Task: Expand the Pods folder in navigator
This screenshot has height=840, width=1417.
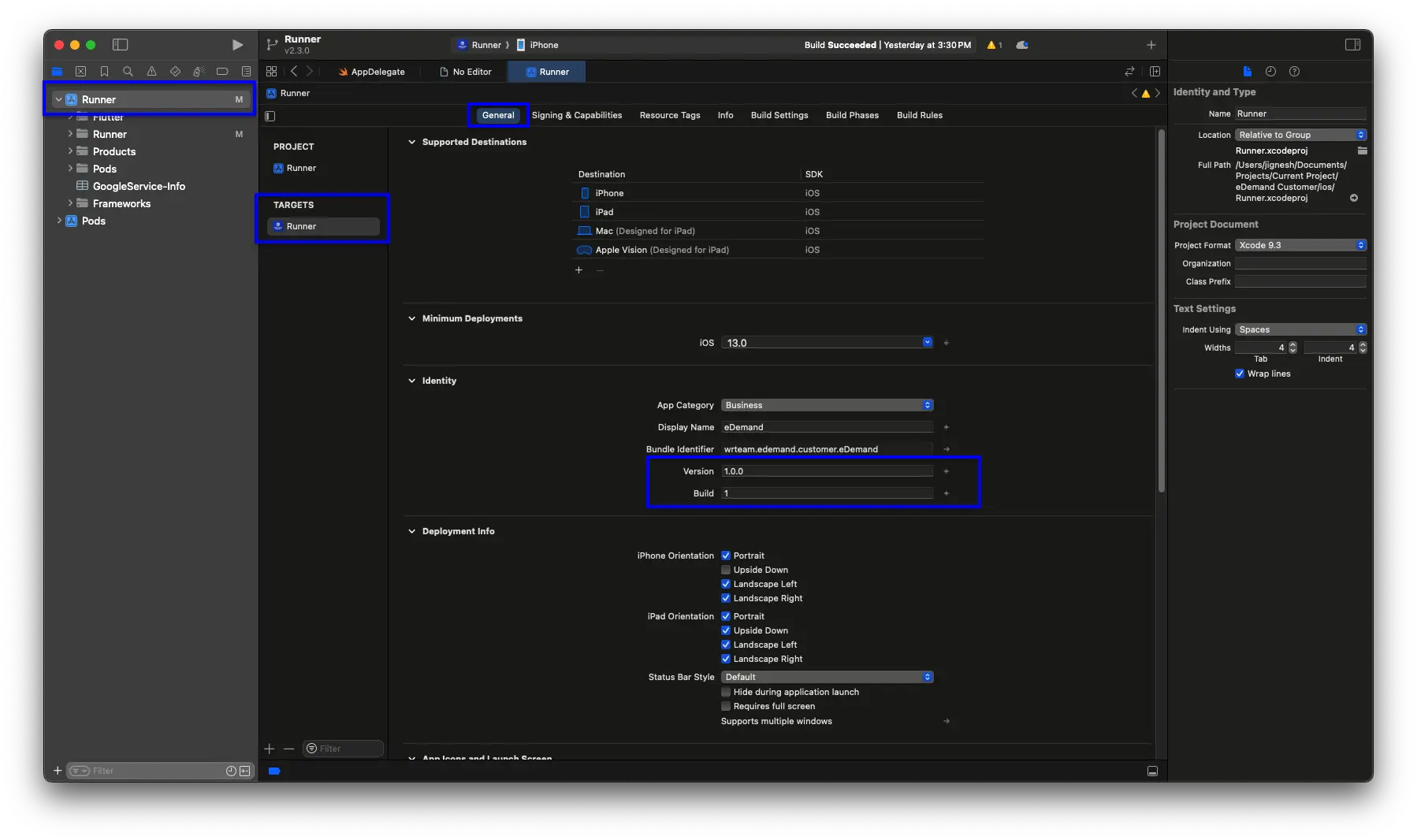Action: 70,169
